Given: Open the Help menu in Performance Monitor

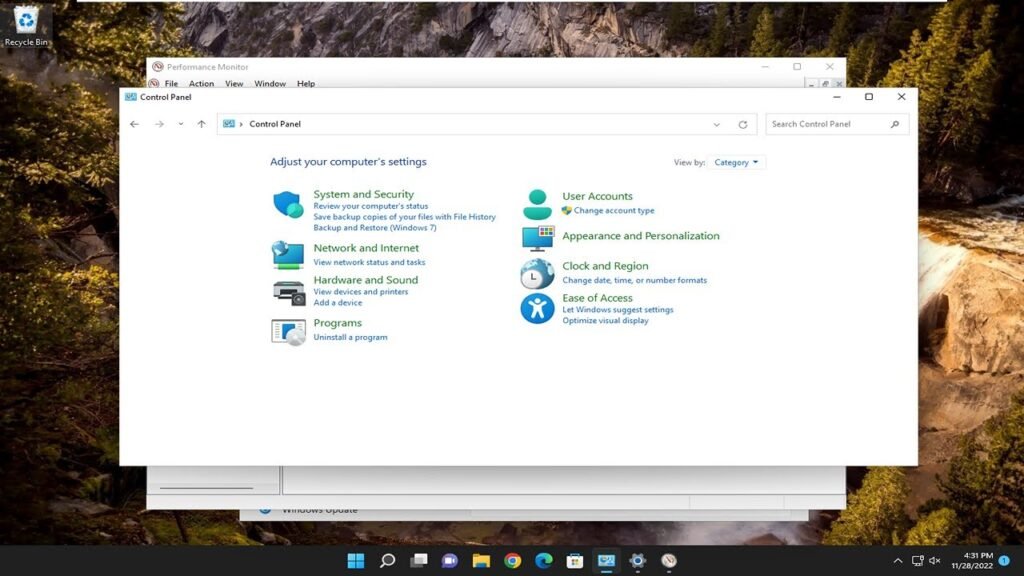Looking at the screenshot, I should coord(306,84).
